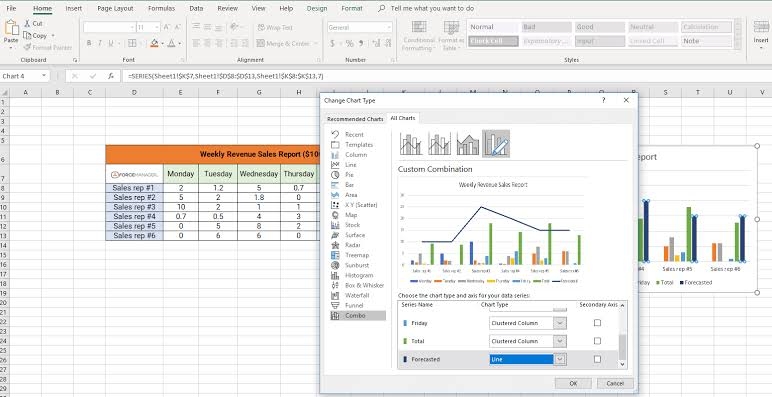Toggle Secondary Axis for Forecasted series
The width and height of the screenshot is (772, 397).
597,359
